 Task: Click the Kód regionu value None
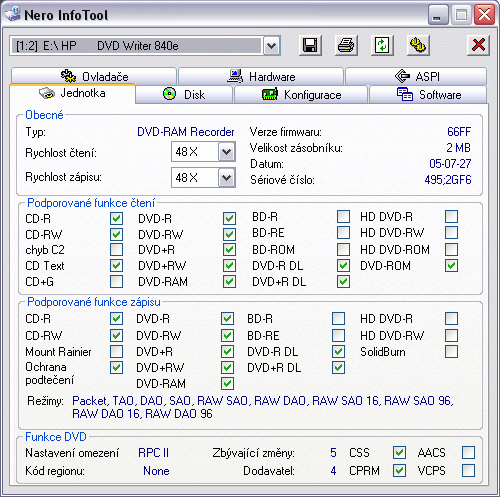[x=156, y=471]
